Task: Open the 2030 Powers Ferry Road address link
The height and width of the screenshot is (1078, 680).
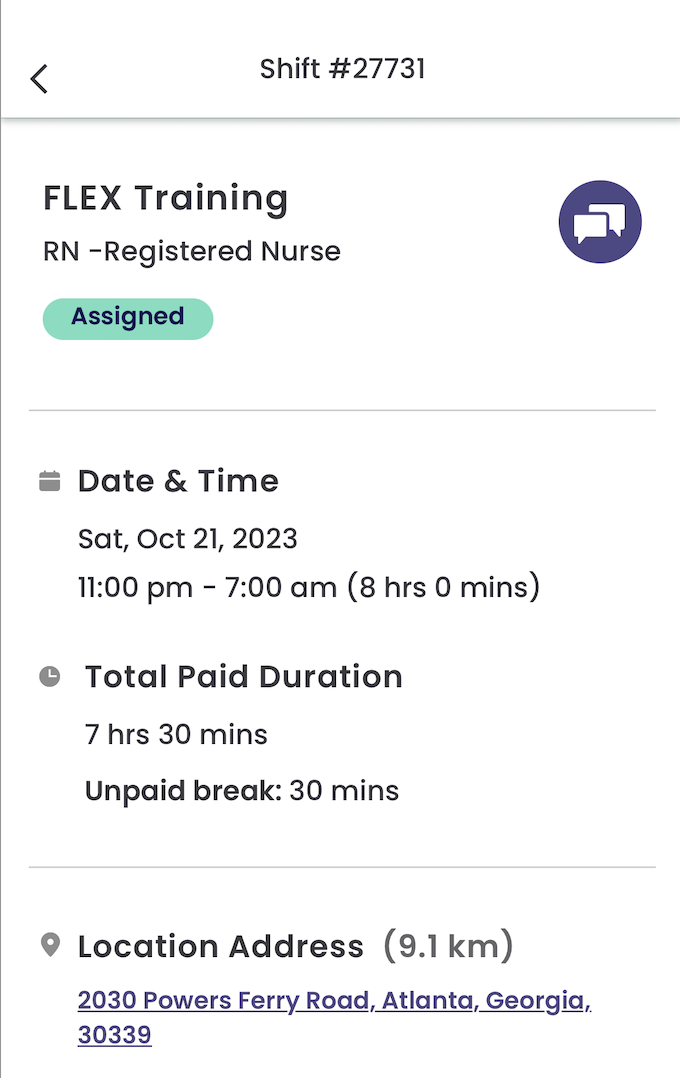Action: 335,1000
